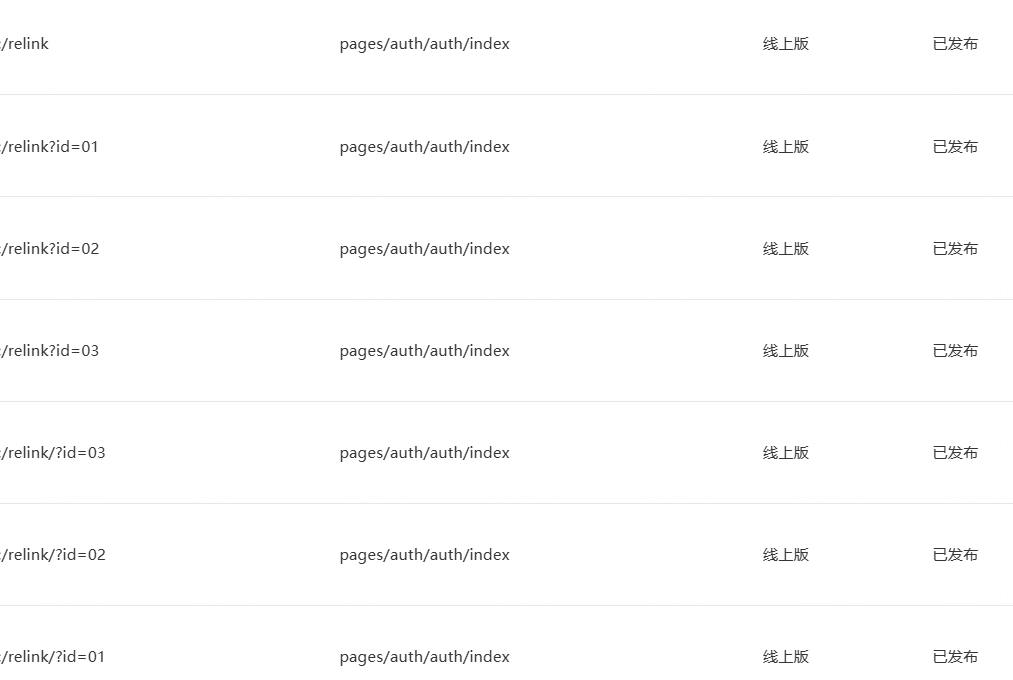
Task: Click page path in the /relink/?id=01 row
Action: 424,657
